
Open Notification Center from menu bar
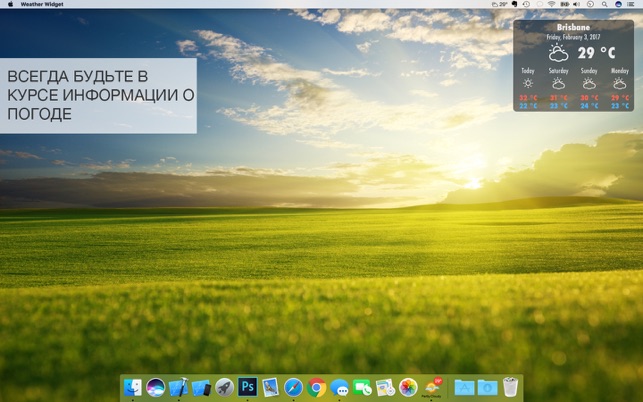point(633,4)
